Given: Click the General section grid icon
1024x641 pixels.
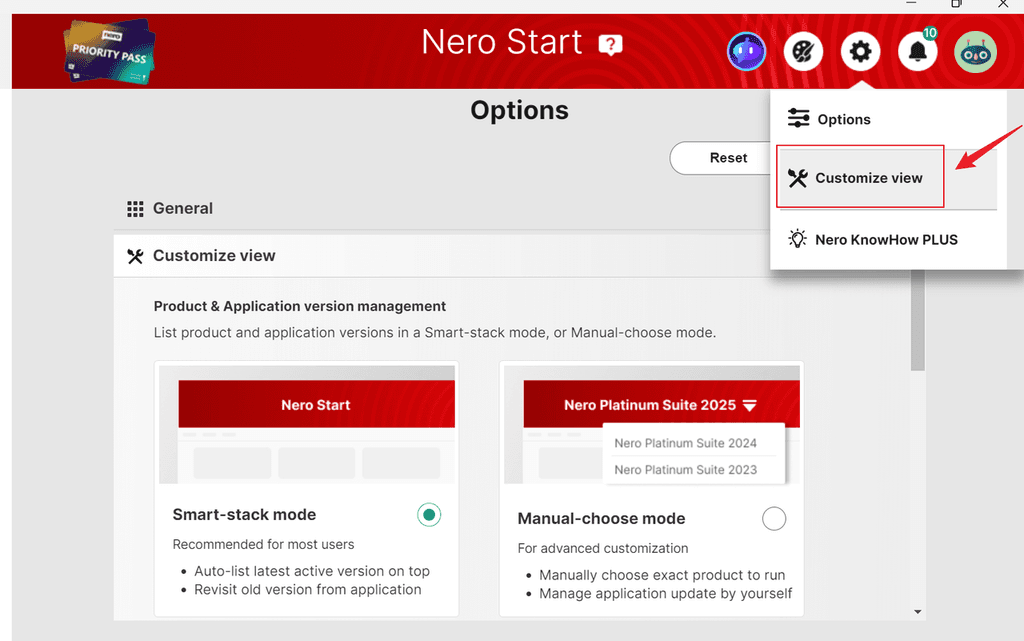Looking at the screenshot, I should pos(135,208).
